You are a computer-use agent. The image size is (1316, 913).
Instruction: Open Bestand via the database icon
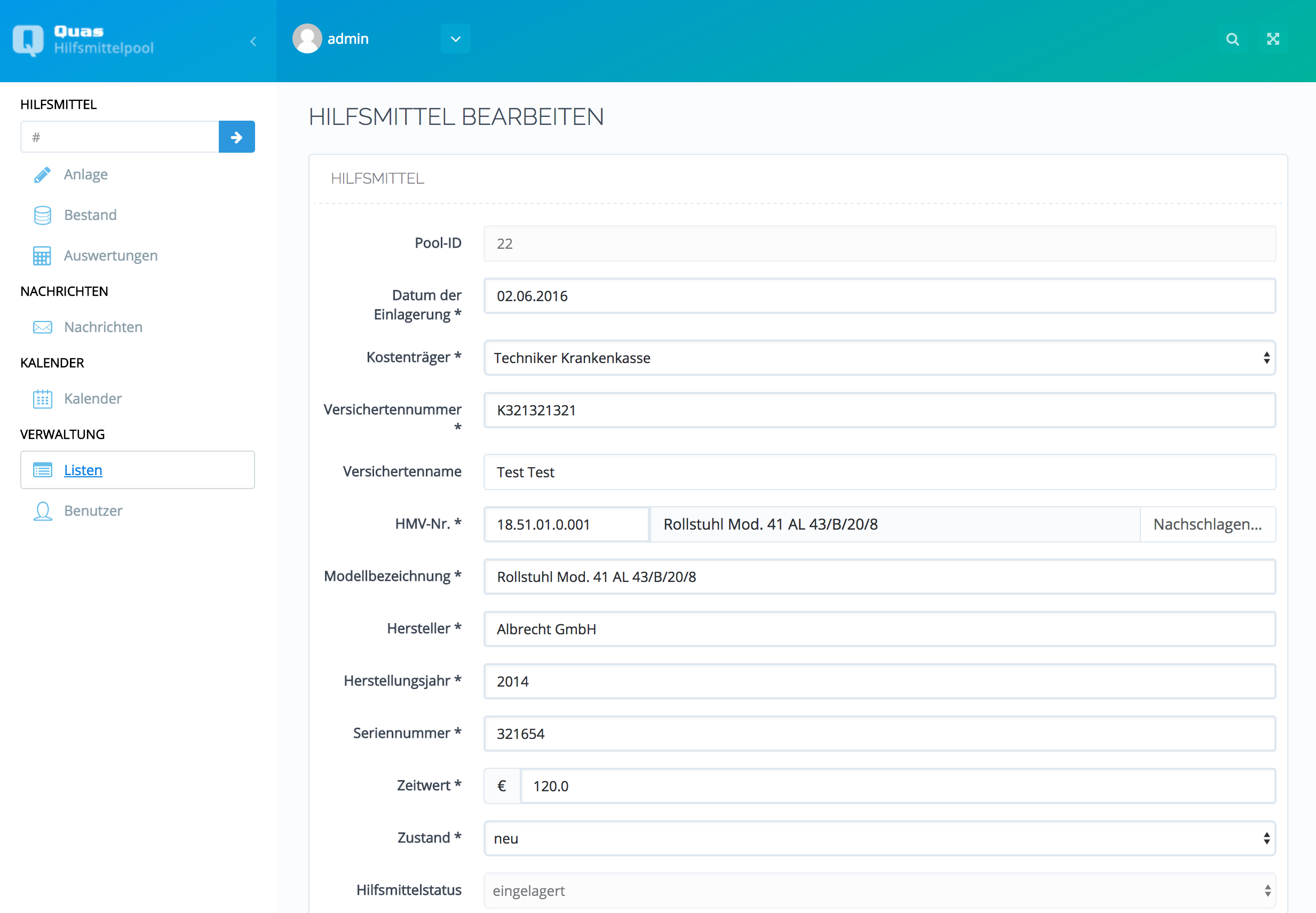(42, 215)
